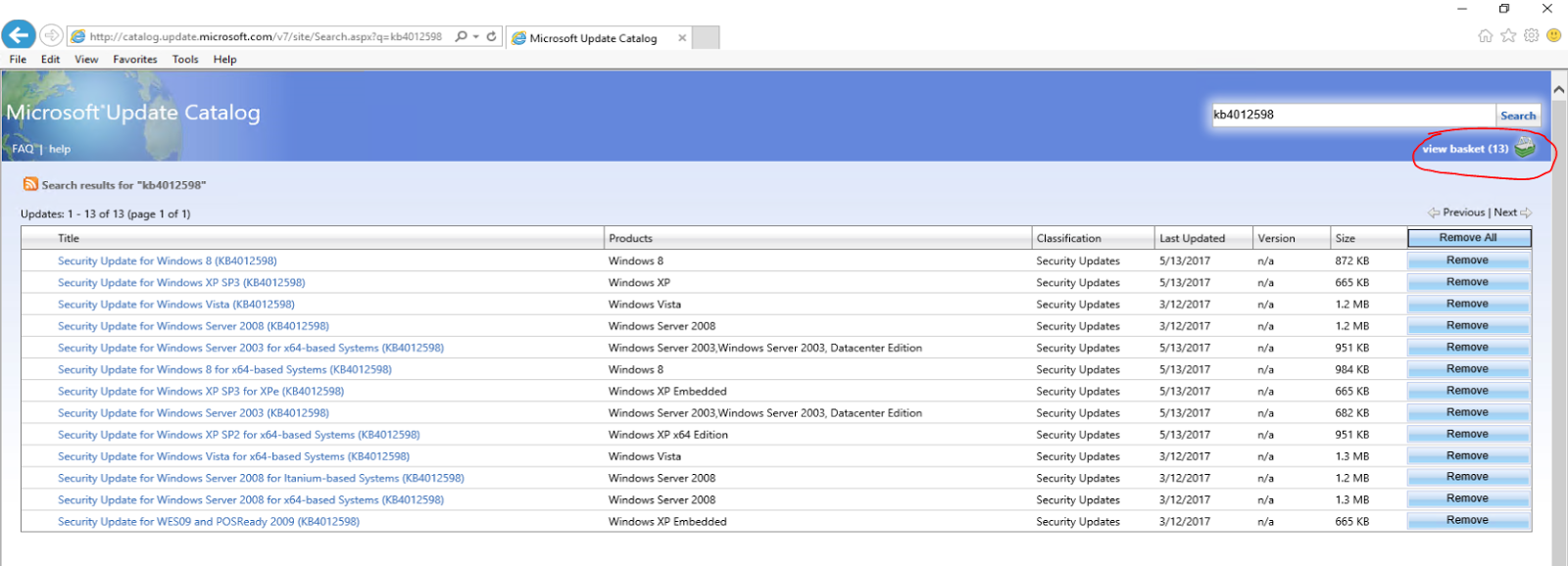Click the basket icon next to view basket
This screenshot has height=566, width=1568.
1524,148
